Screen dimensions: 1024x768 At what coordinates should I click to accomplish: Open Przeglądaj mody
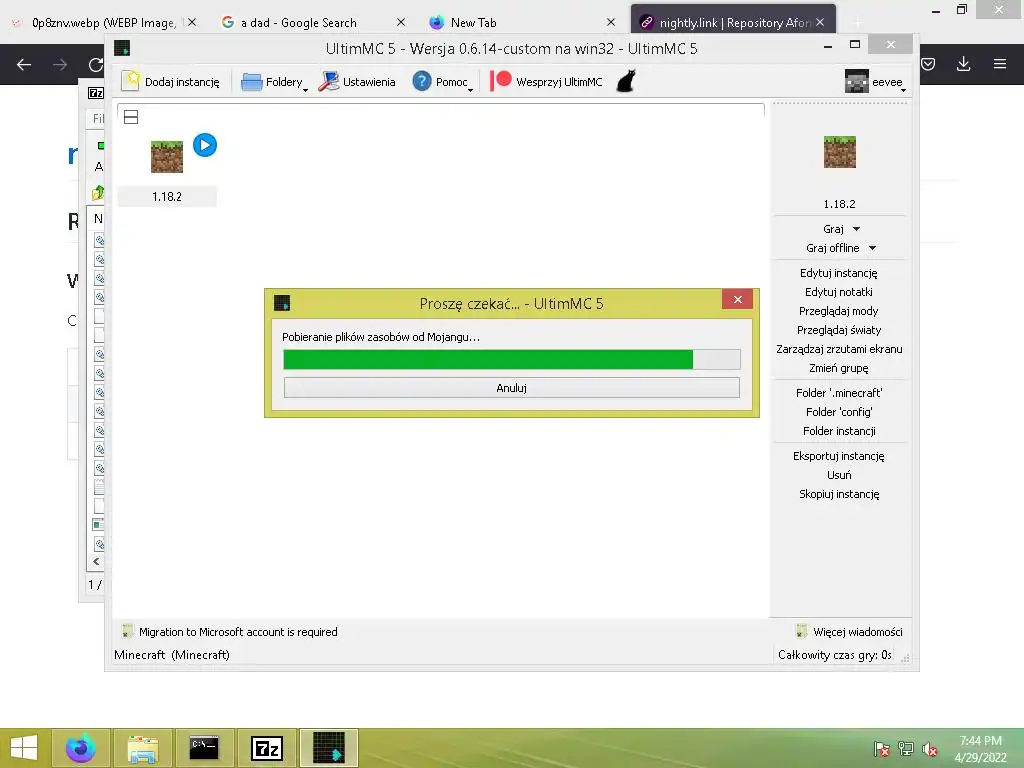839,311
